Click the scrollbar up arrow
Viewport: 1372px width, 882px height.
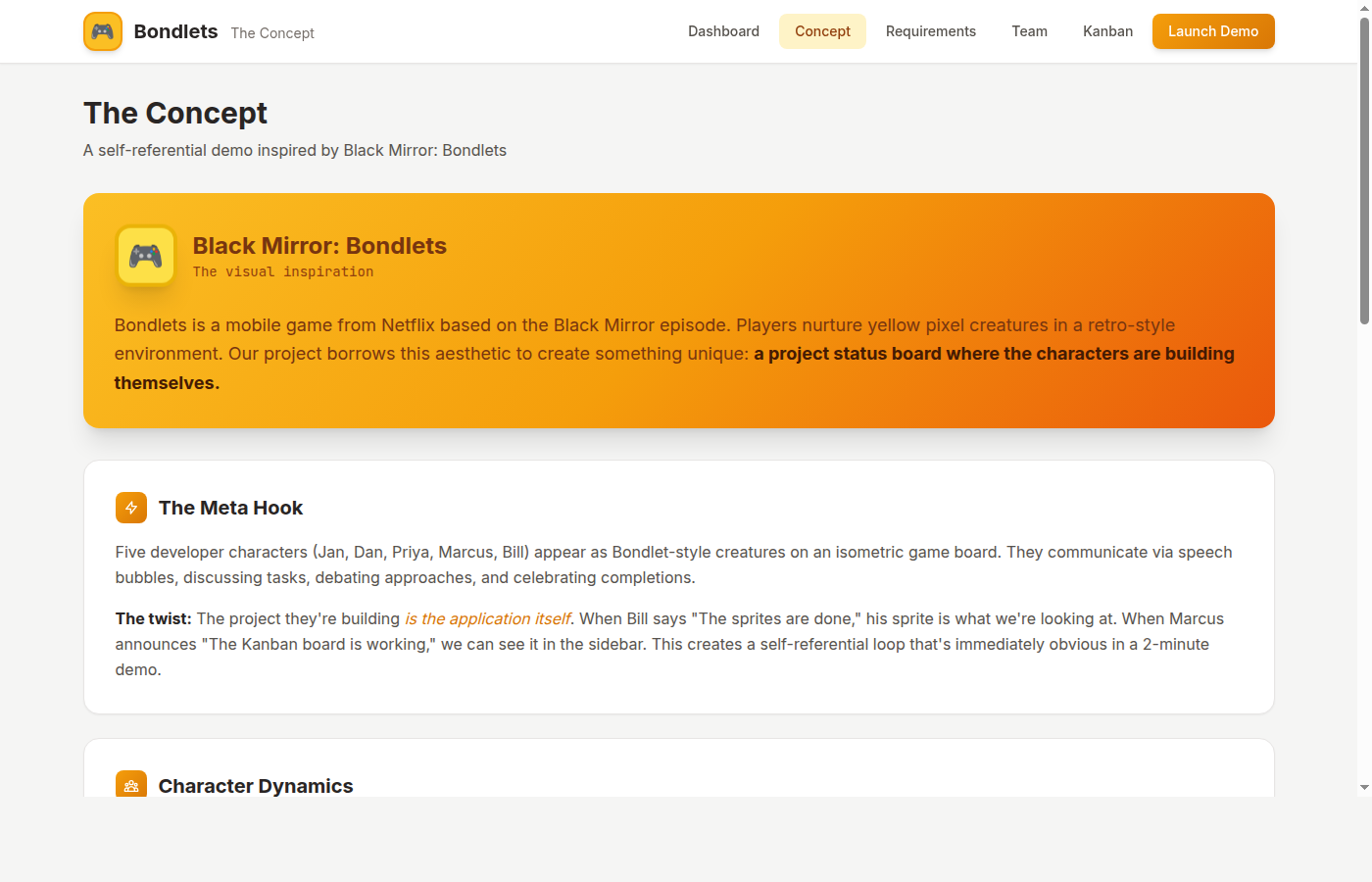(1364, 8)
